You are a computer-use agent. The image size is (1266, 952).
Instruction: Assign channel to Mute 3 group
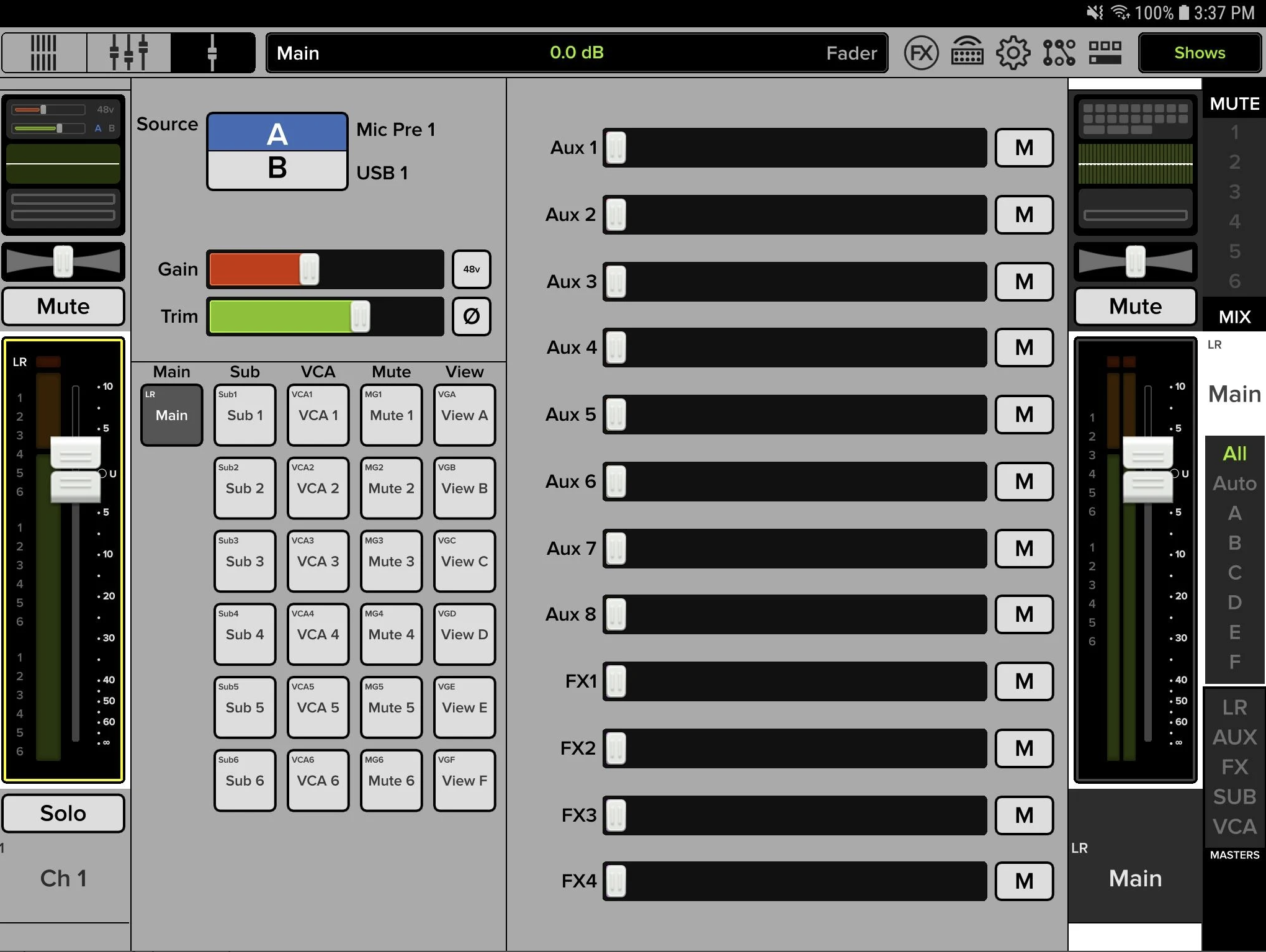(392, 562)
